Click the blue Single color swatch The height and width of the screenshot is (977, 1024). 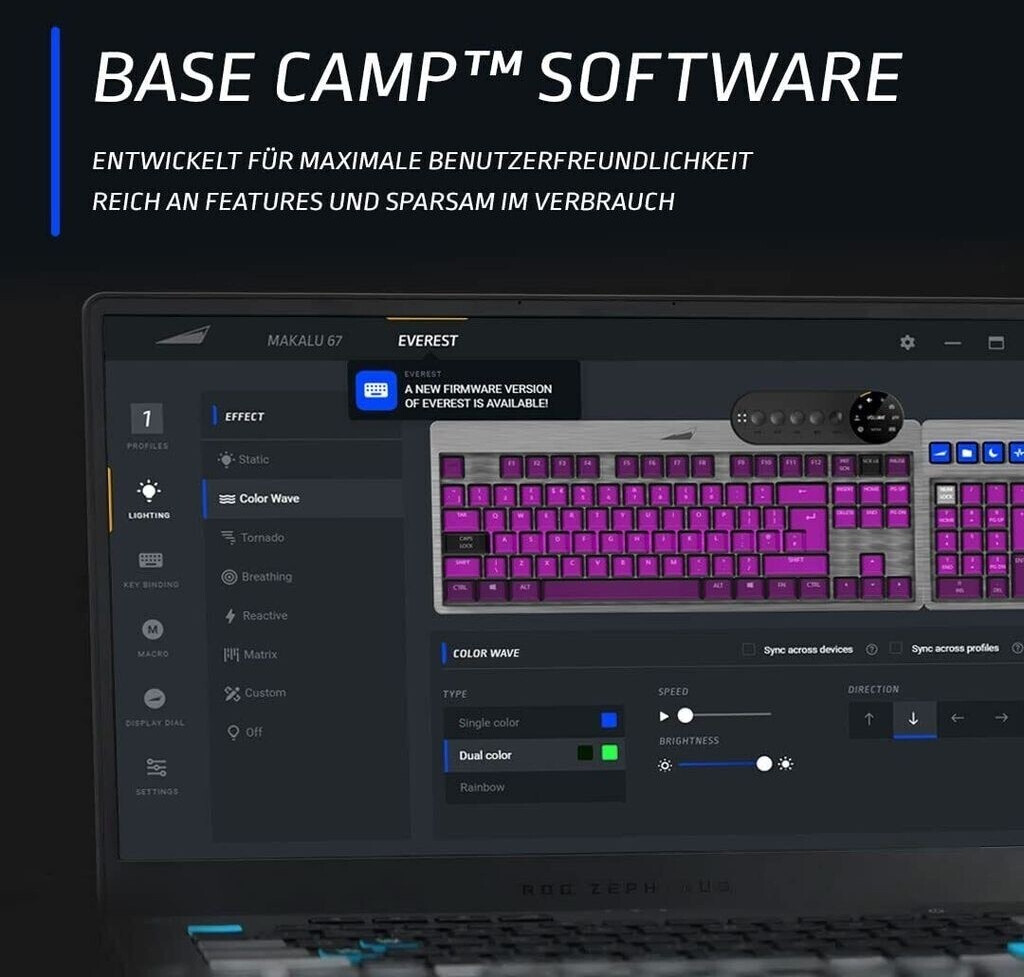click(x=609, y=720)
